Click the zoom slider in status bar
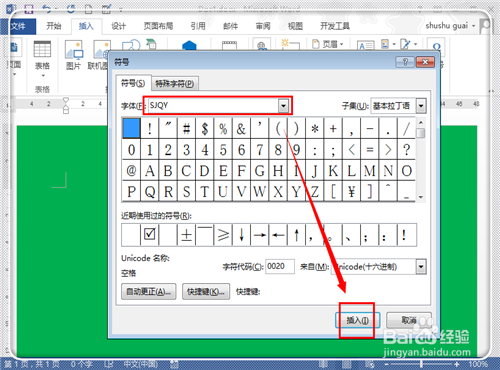 (421, 364)
